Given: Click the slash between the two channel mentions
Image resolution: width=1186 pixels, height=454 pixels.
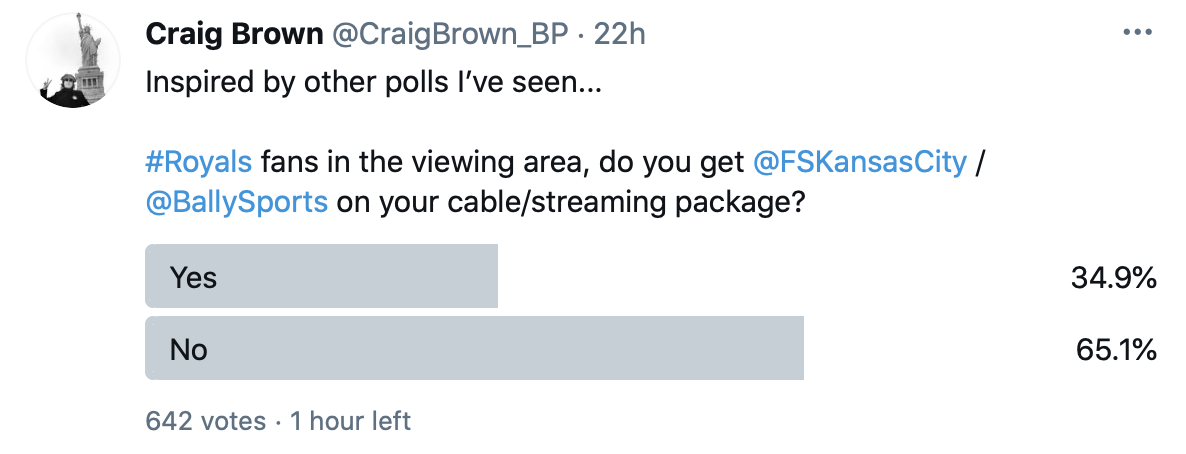Looking at the screenshot, I should coord(982,161).
